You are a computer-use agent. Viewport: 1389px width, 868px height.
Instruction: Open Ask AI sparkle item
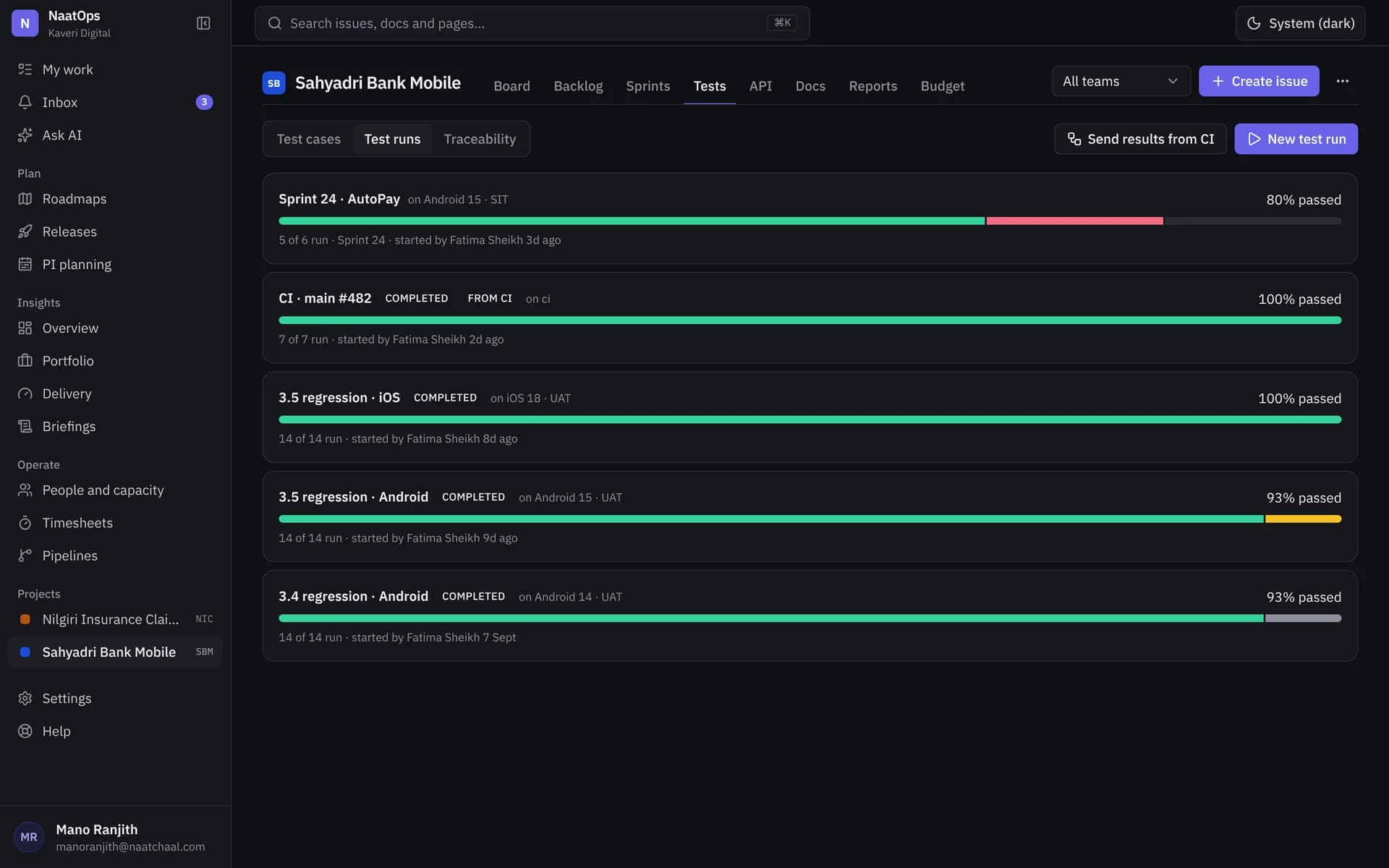(115, 135)
